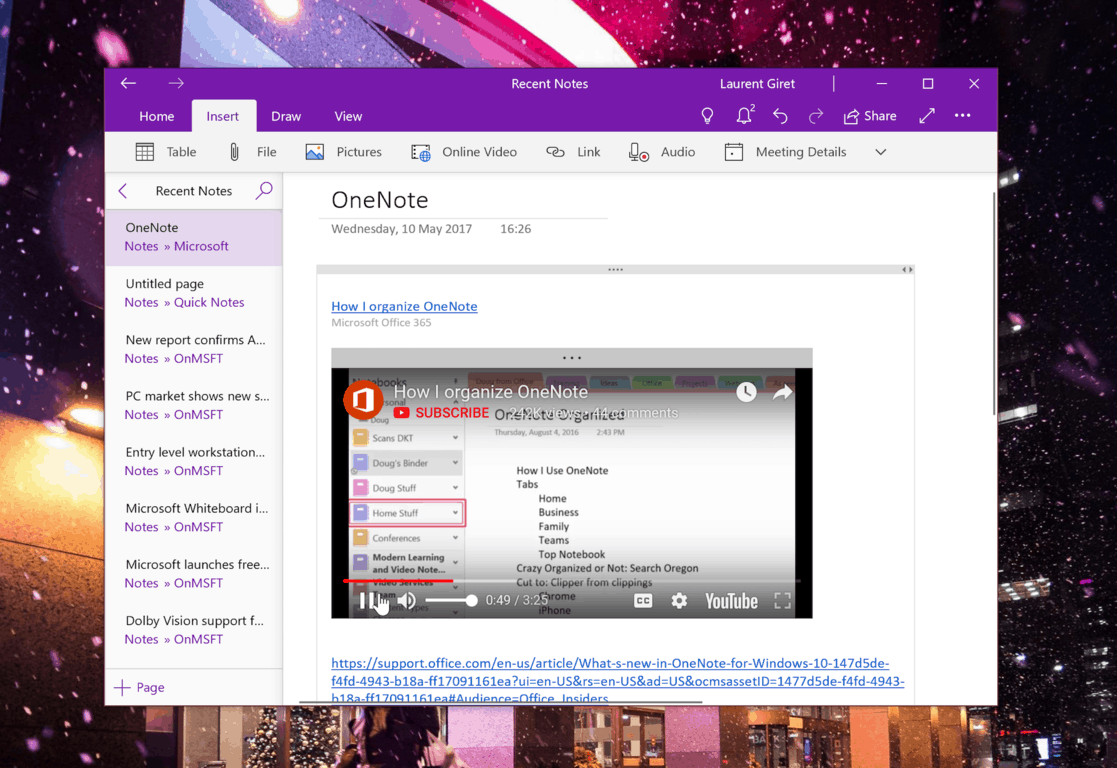1117x768 pixels.
Task: Open the Untitled page note
Action: (194, 293)
